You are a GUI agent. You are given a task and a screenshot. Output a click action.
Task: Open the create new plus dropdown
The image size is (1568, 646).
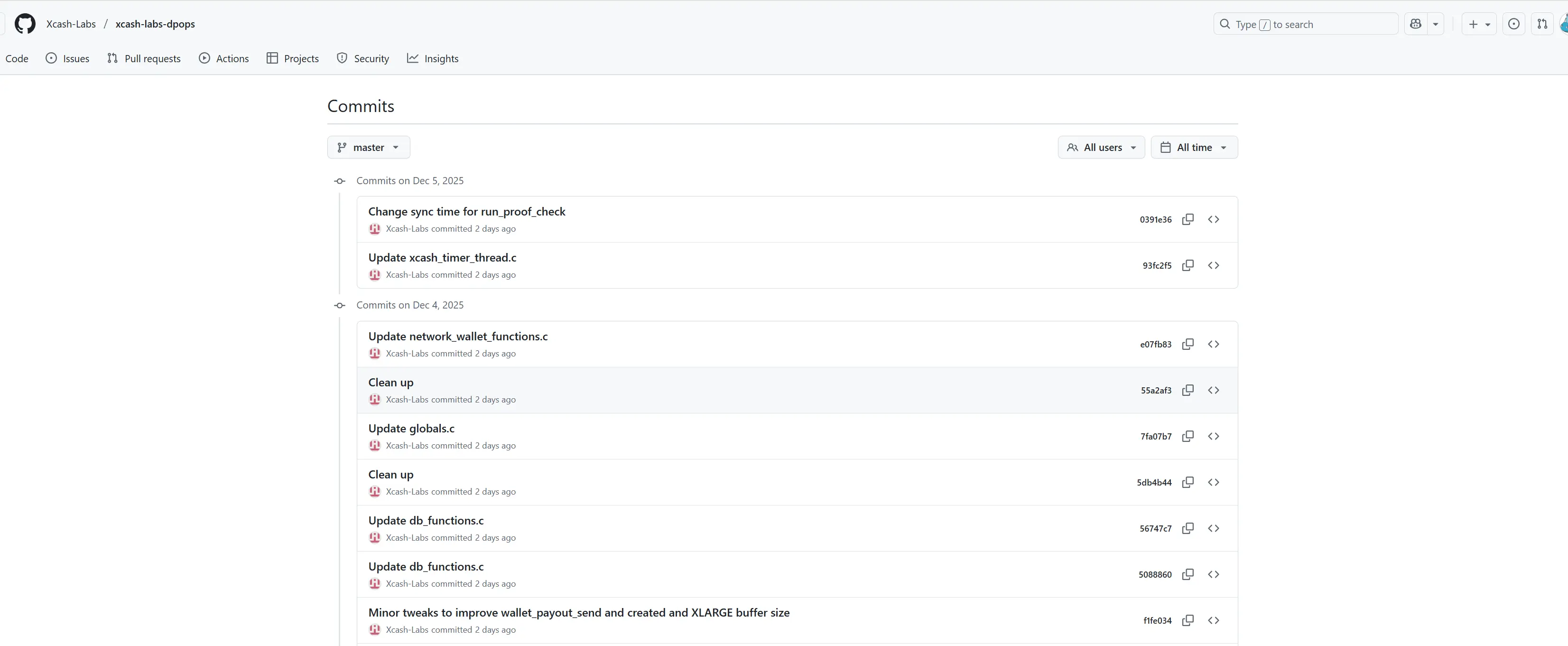pos(1478,24)
